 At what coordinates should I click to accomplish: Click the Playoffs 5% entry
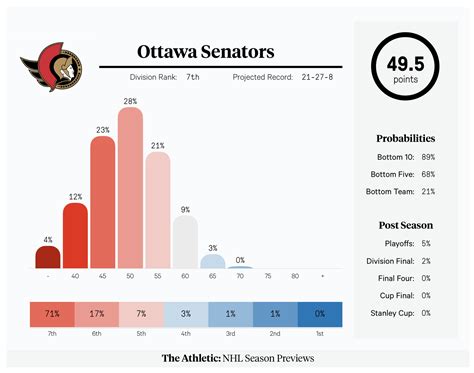[408, 244]
